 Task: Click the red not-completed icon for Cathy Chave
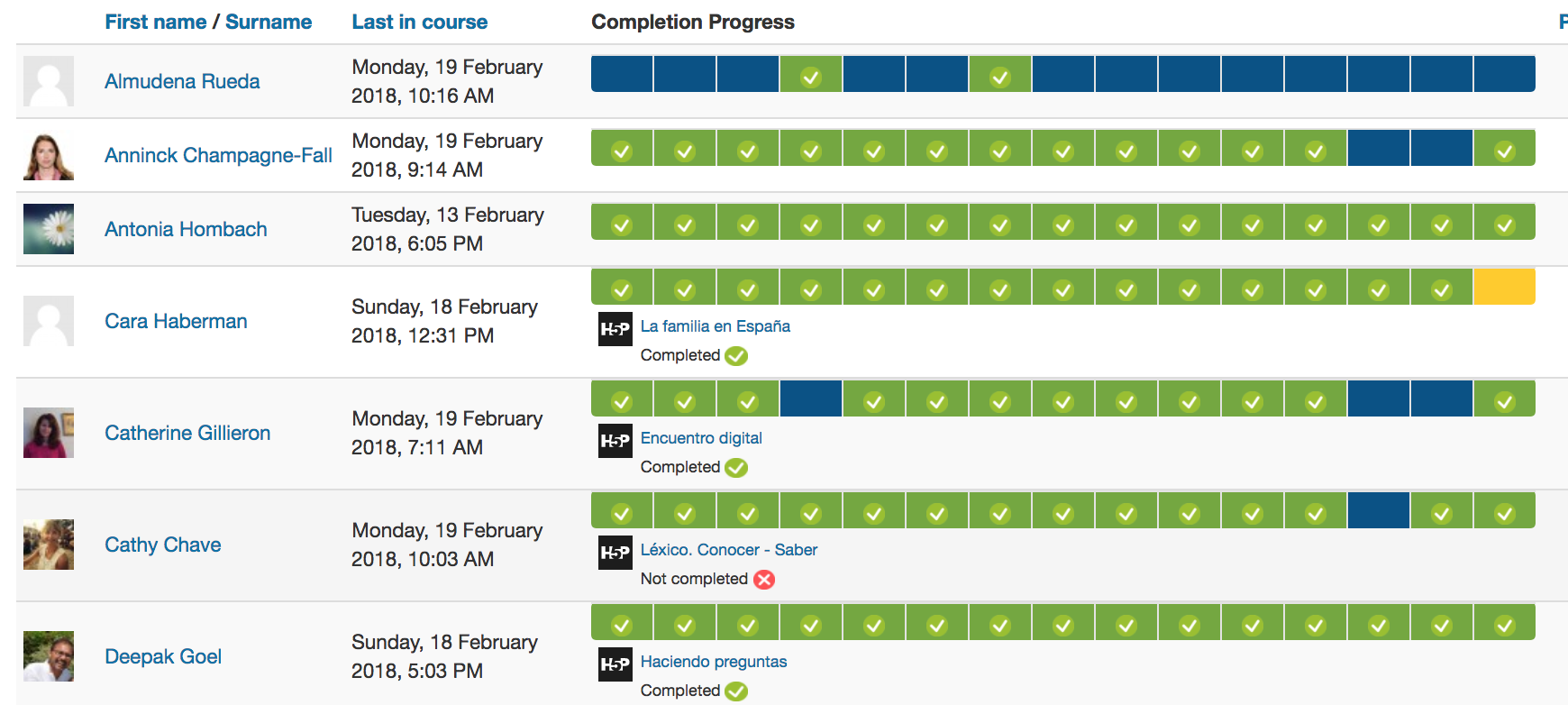point(764,580)
